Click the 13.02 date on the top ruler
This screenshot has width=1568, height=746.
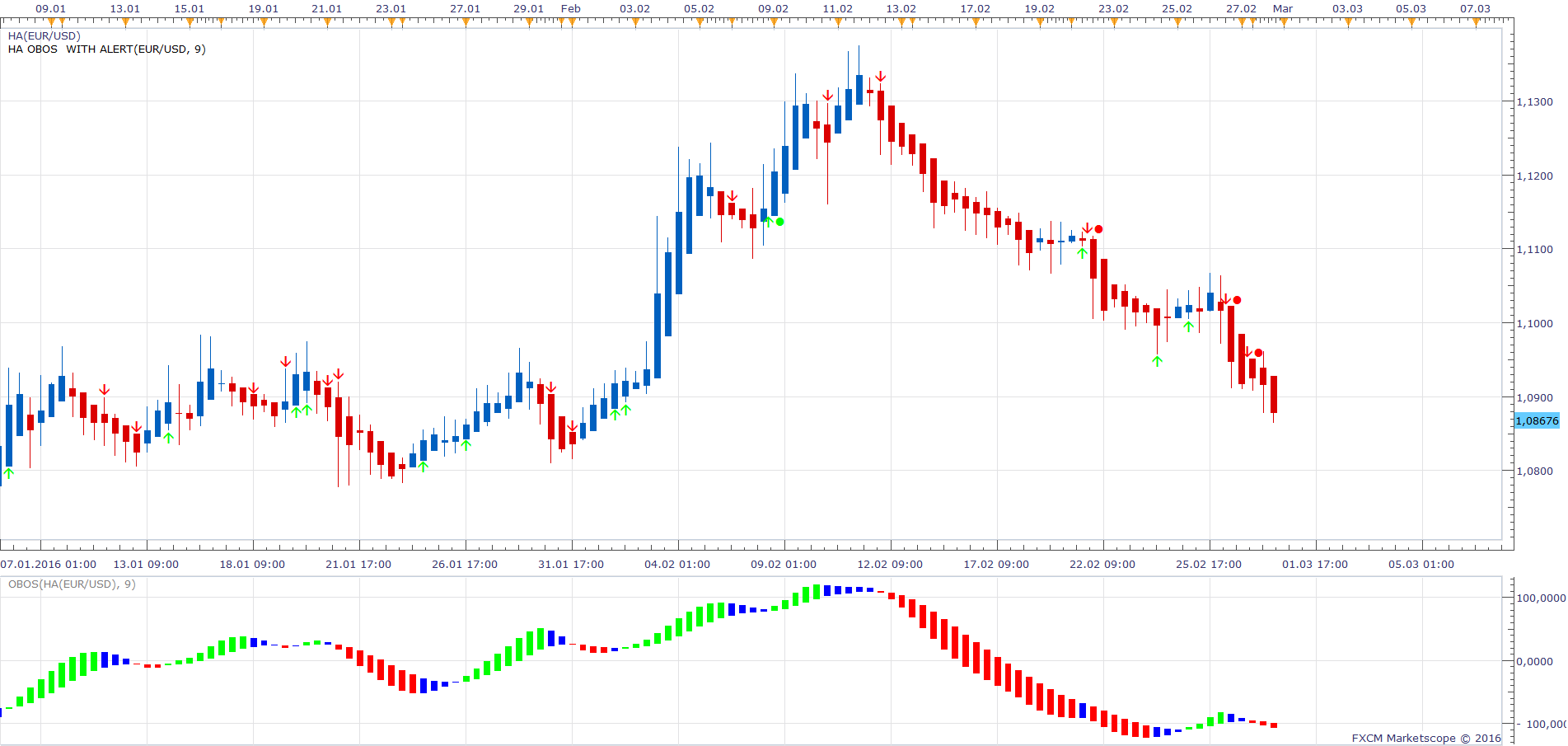tap(901, 8)
